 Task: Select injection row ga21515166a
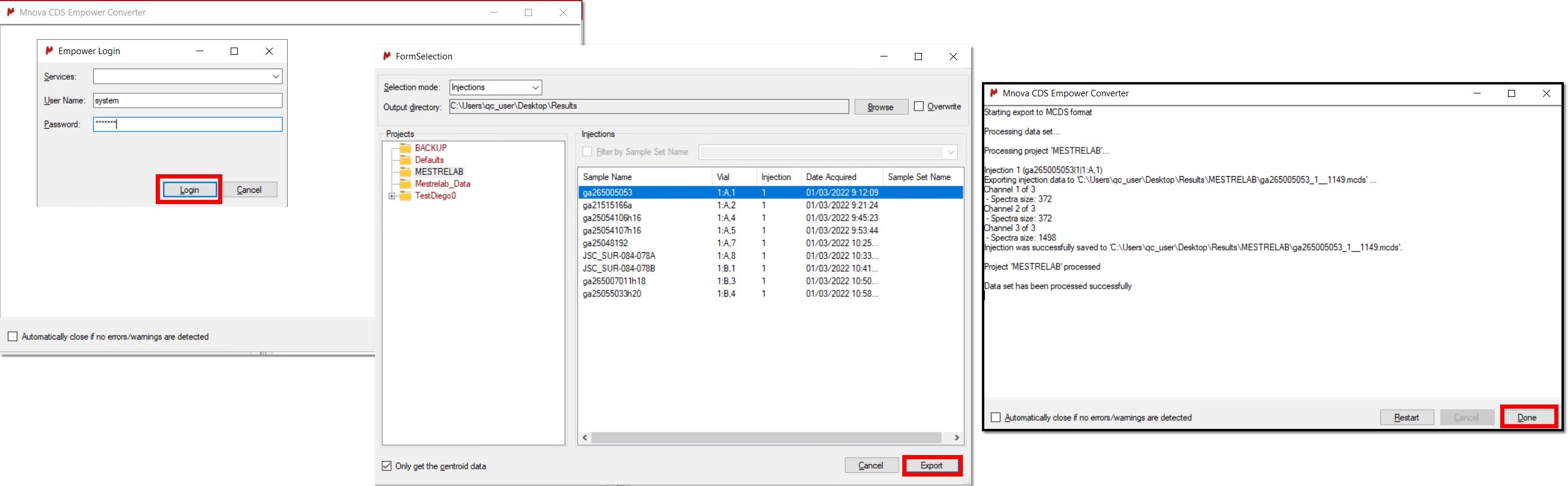coord(770,205)
